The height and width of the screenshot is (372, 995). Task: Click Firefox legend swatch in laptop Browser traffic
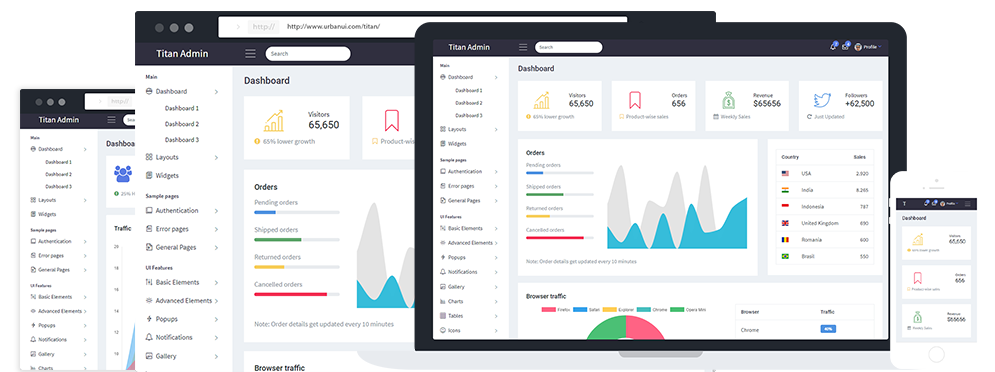click(x=548, y=310)
